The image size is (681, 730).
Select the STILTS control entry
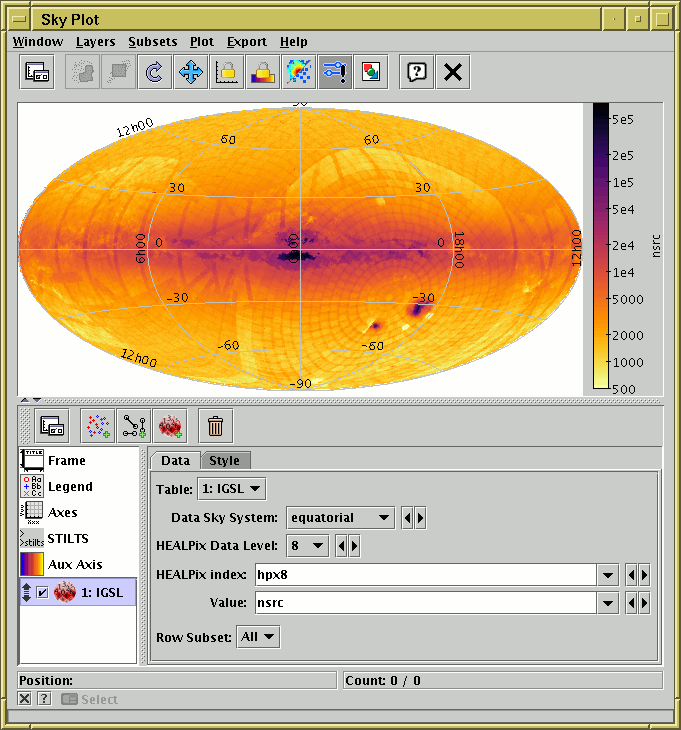67,539
